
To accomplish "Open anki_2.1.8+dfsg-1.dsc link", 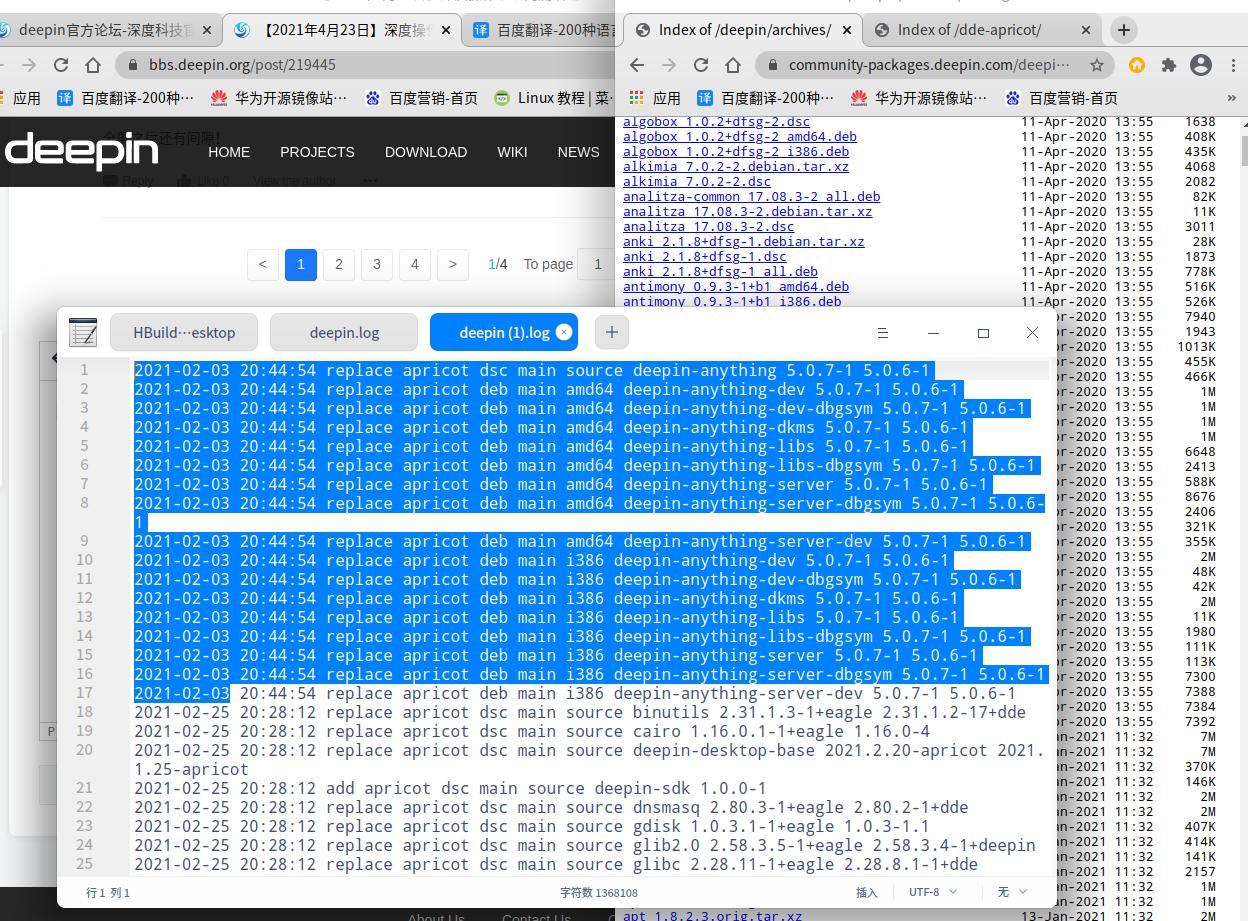I will pyautogui.click(x=705, y=257).
